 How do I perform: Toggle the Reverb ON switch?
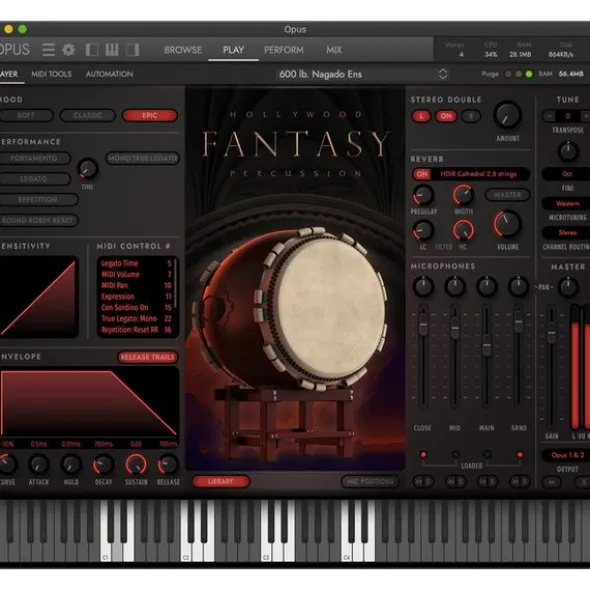(x=422, y=174)
